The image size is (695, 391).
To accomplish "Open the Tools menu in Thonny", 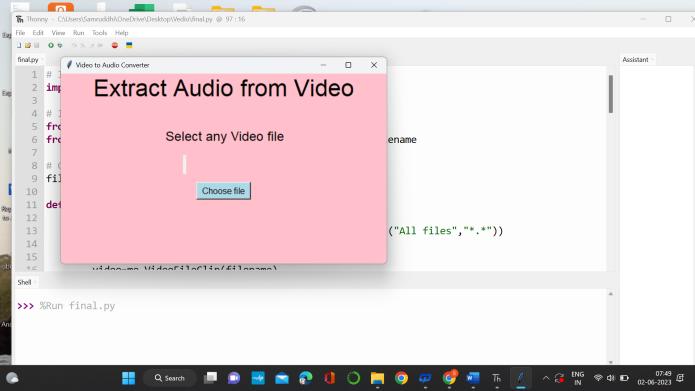I will [99, 33].
